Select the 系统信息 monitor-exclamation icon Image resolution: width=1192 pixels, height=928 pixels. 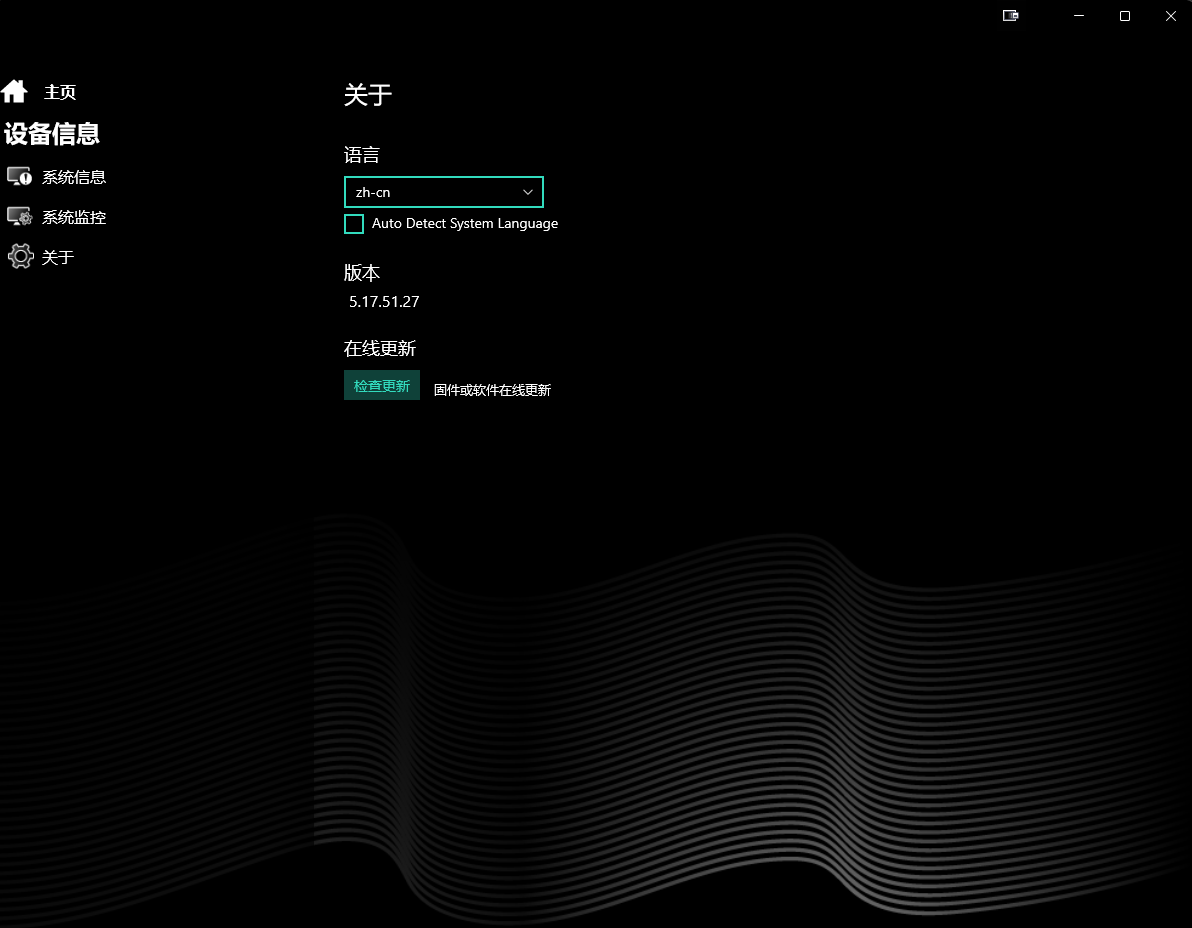pos(19,176)
